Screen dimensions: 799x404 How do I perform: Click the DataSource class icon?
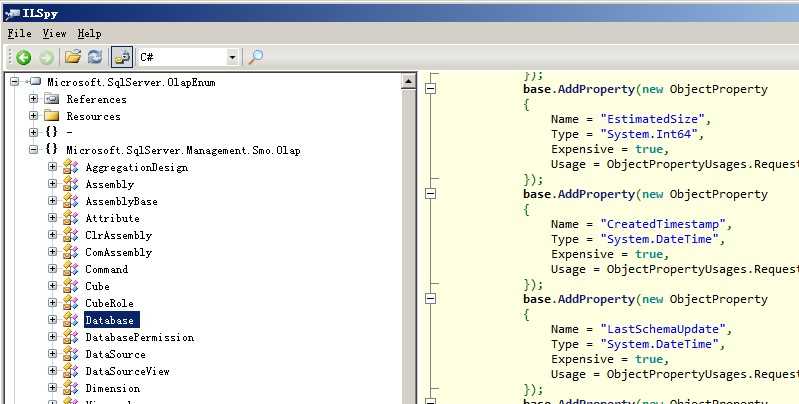[x=71, y=354]
